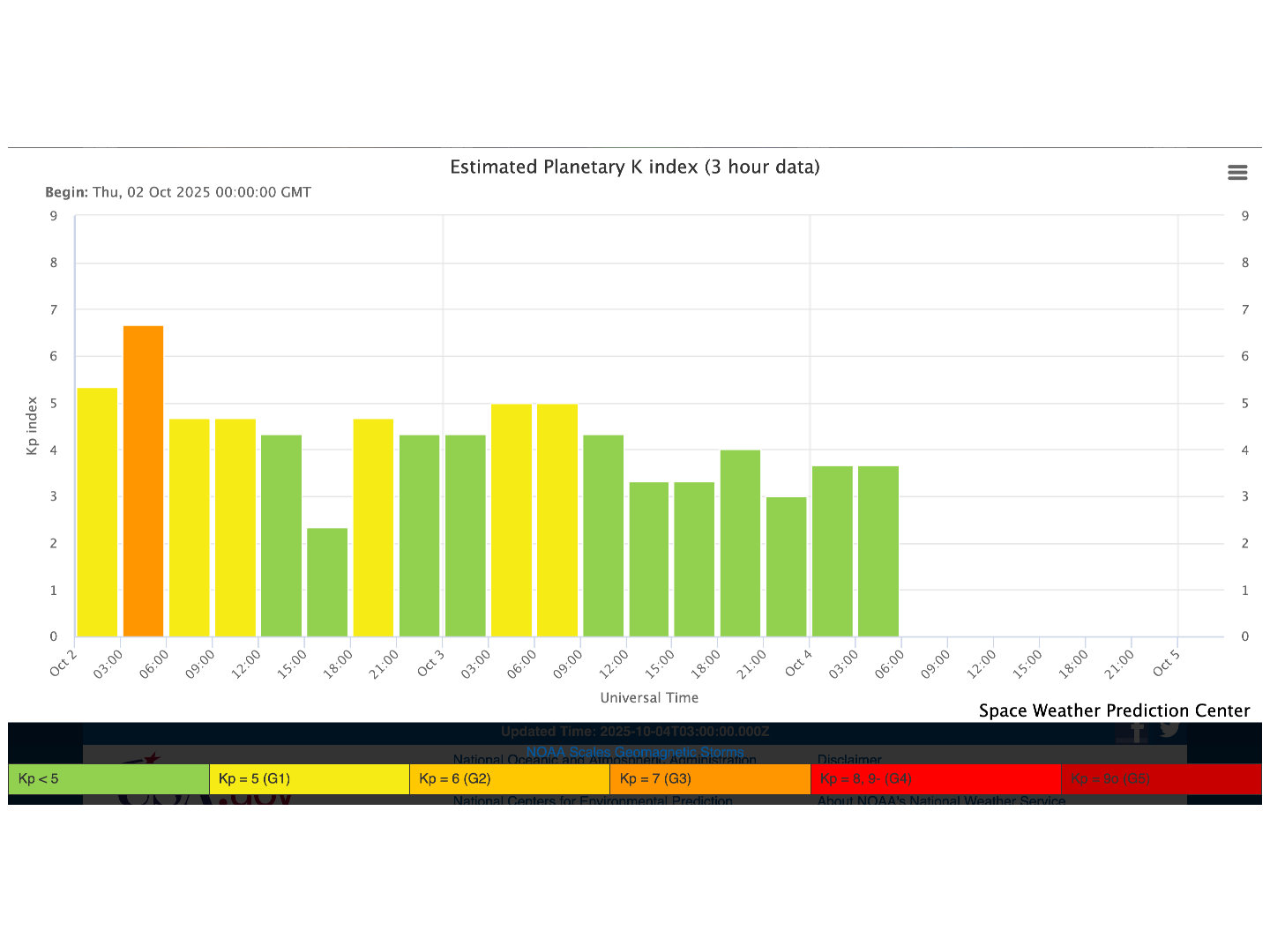Click the last green bar before 06:00 Oct 4

pos(878,551)
